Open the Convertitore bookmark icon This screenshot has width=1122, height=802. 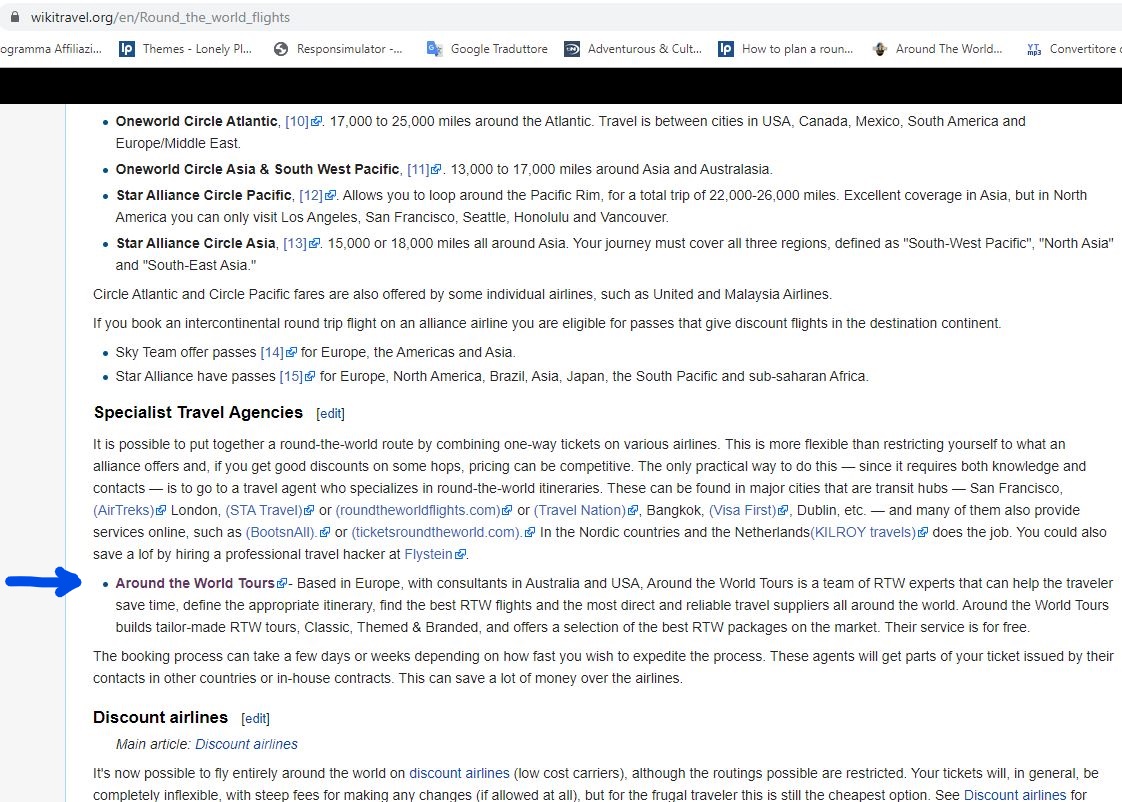pos(1034,49)
